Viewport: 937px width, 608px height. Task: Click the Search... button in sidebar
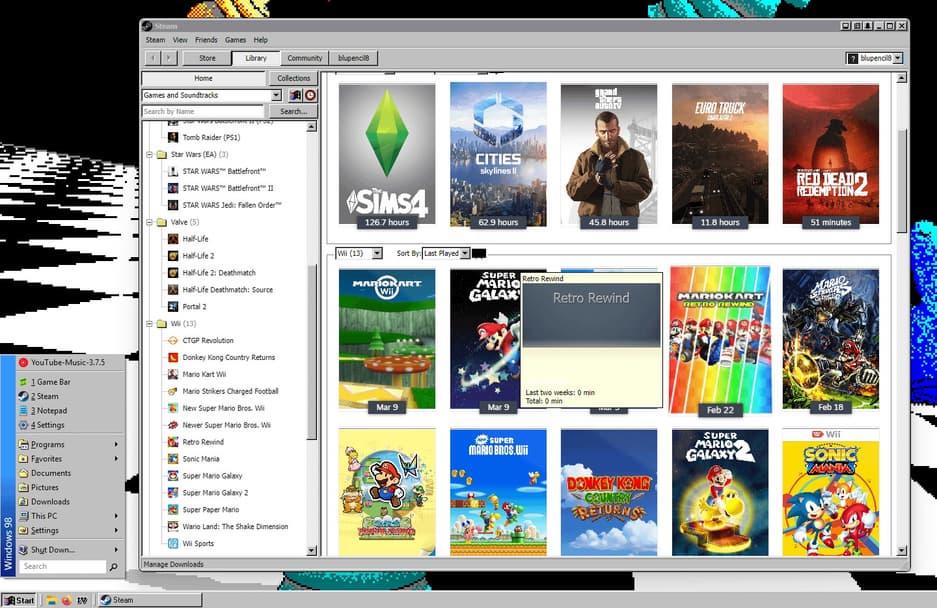tap(293, 111)
